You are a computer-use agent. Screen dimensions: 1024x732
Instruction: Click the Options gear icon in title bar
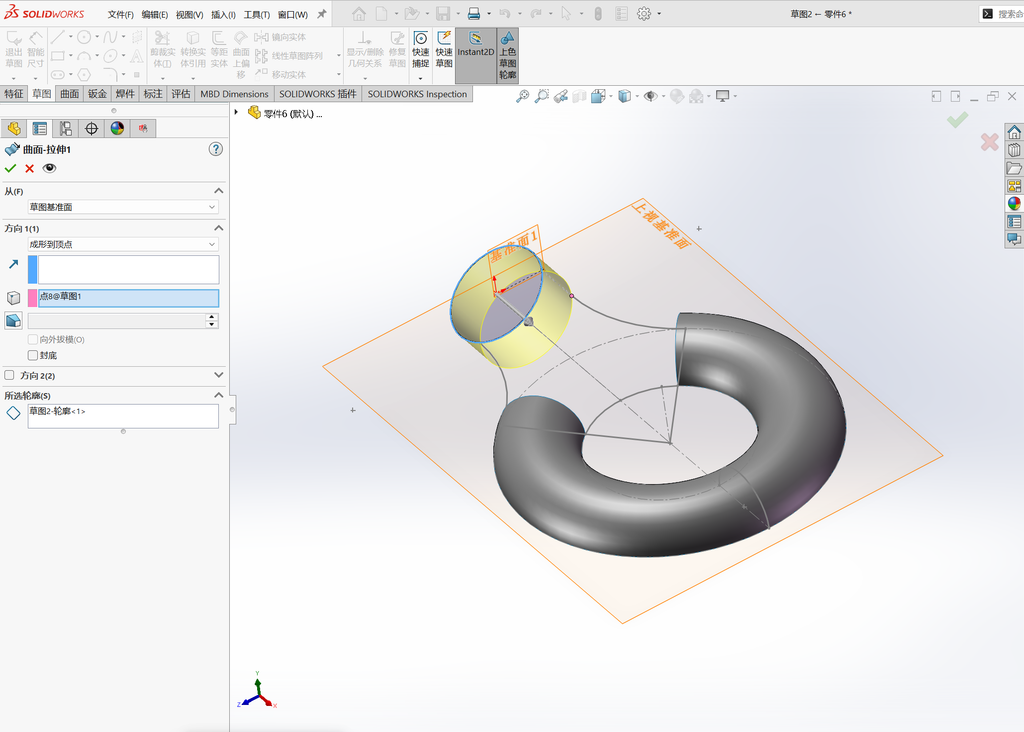coord(644,14)
